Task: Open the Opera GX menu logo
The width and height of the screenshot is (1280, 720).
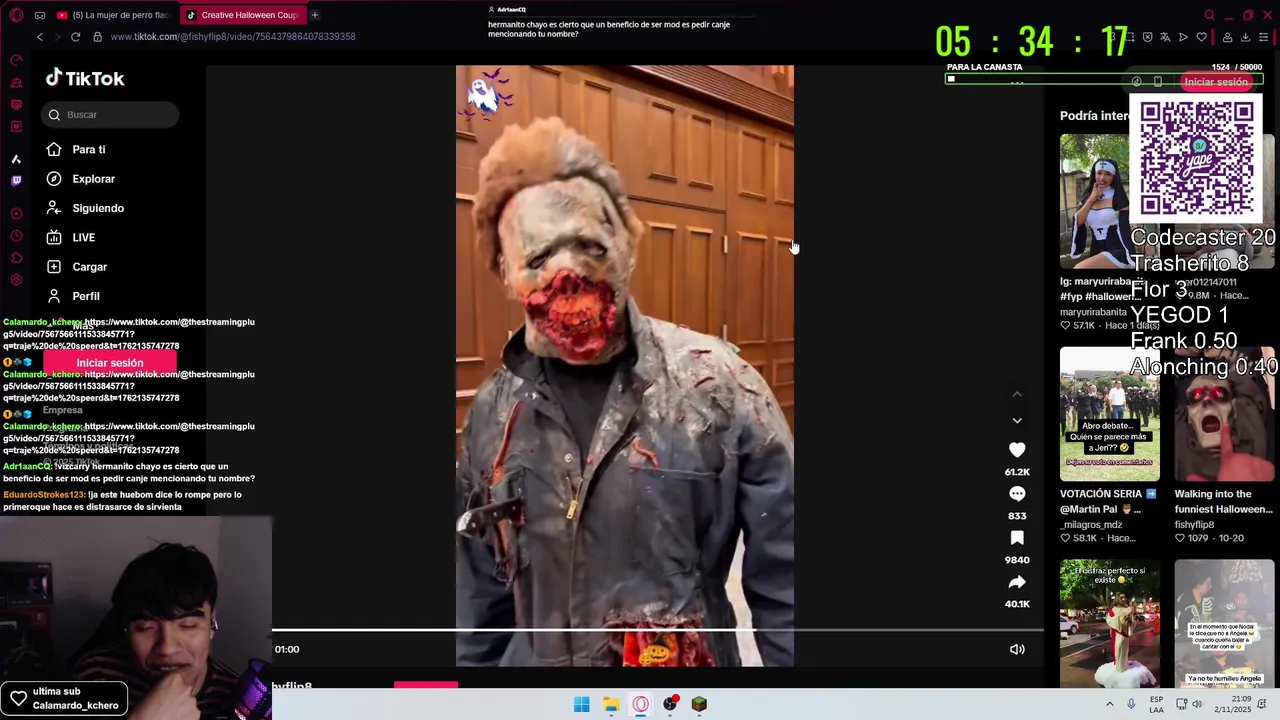Action: pos(16,15)
